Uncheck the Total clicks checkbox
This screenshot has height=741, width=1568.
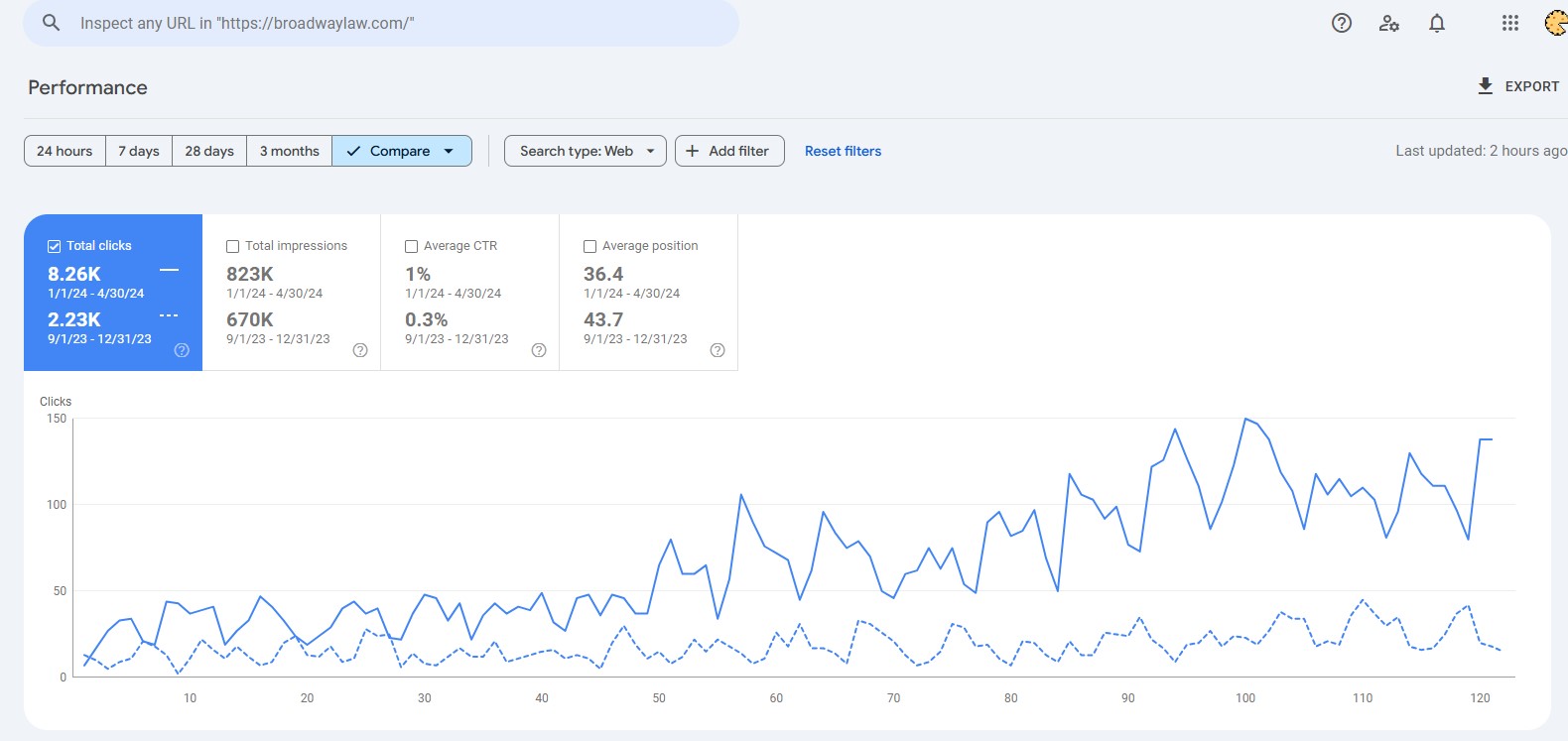[x=55, y=246]
